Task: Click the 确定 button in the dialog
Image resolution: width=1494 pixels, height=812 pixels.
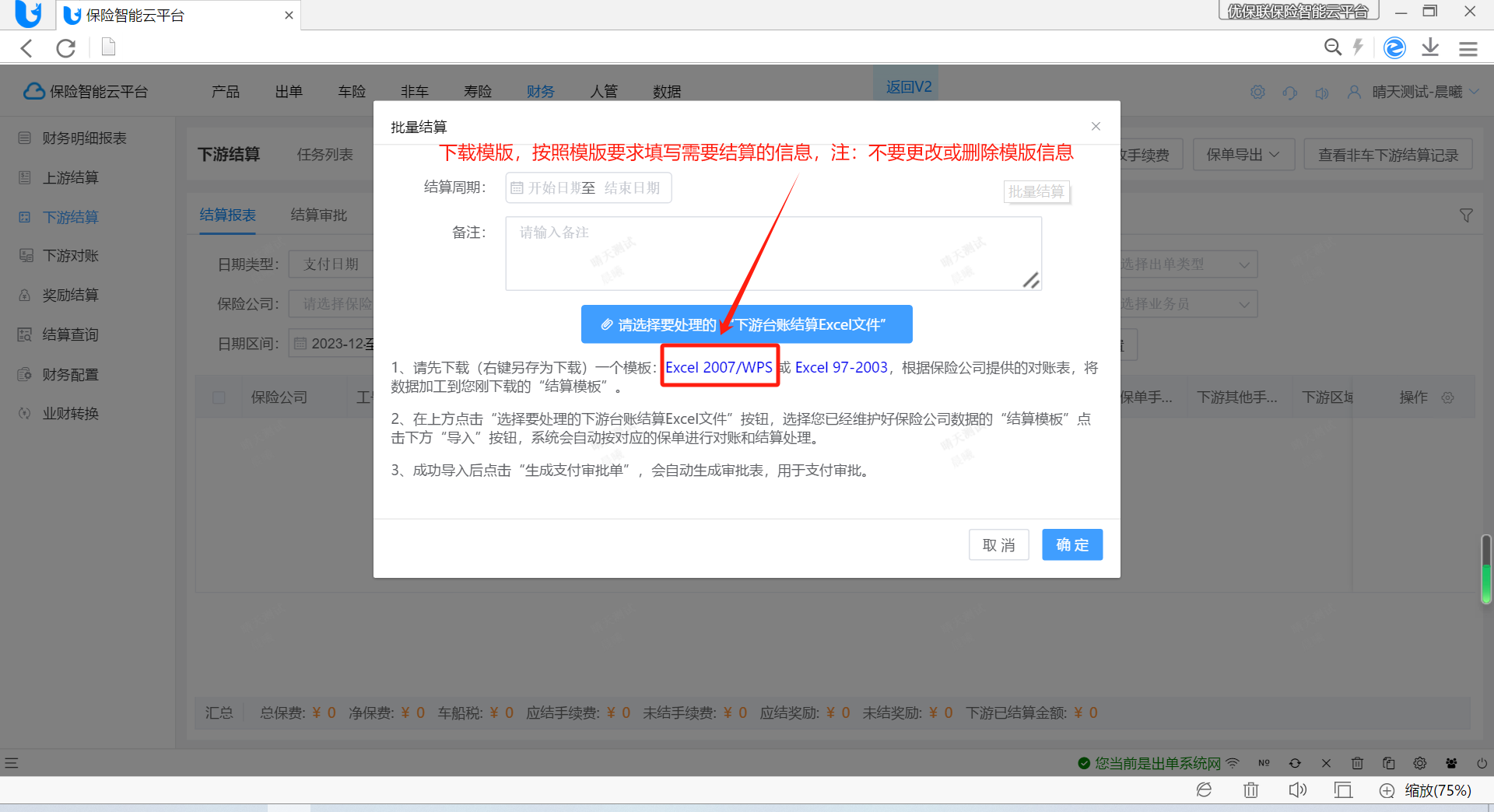Action: pos(1072,545)
